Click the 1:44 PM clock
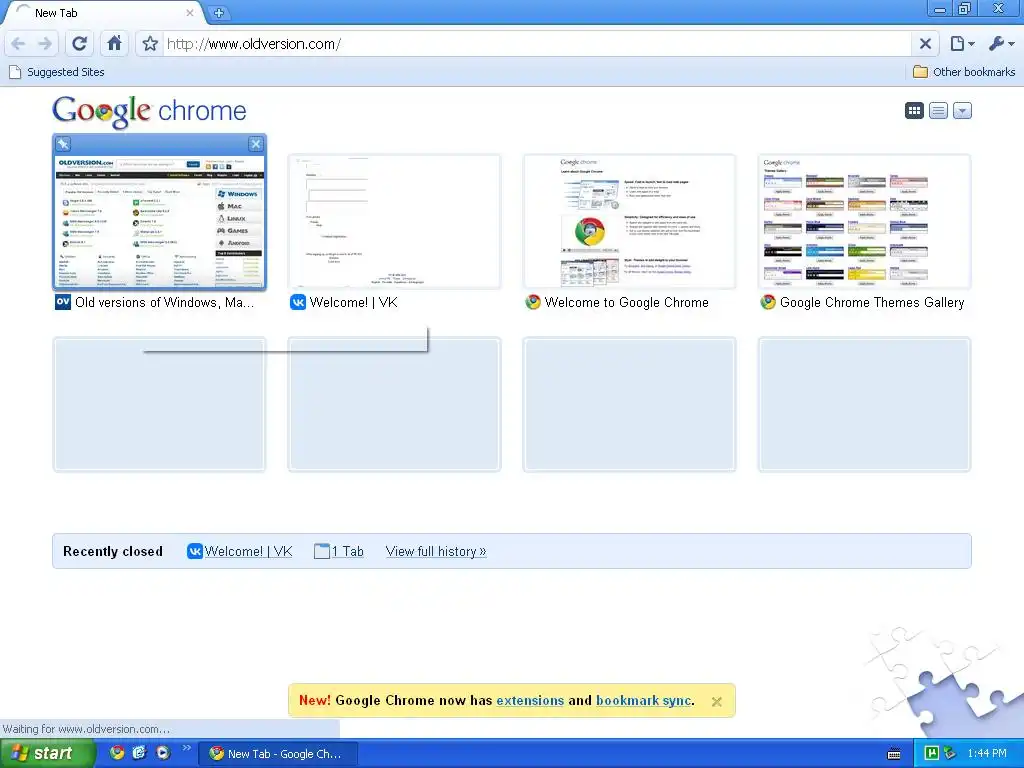Screen dimensions: 1024x768 click(987, 753)
